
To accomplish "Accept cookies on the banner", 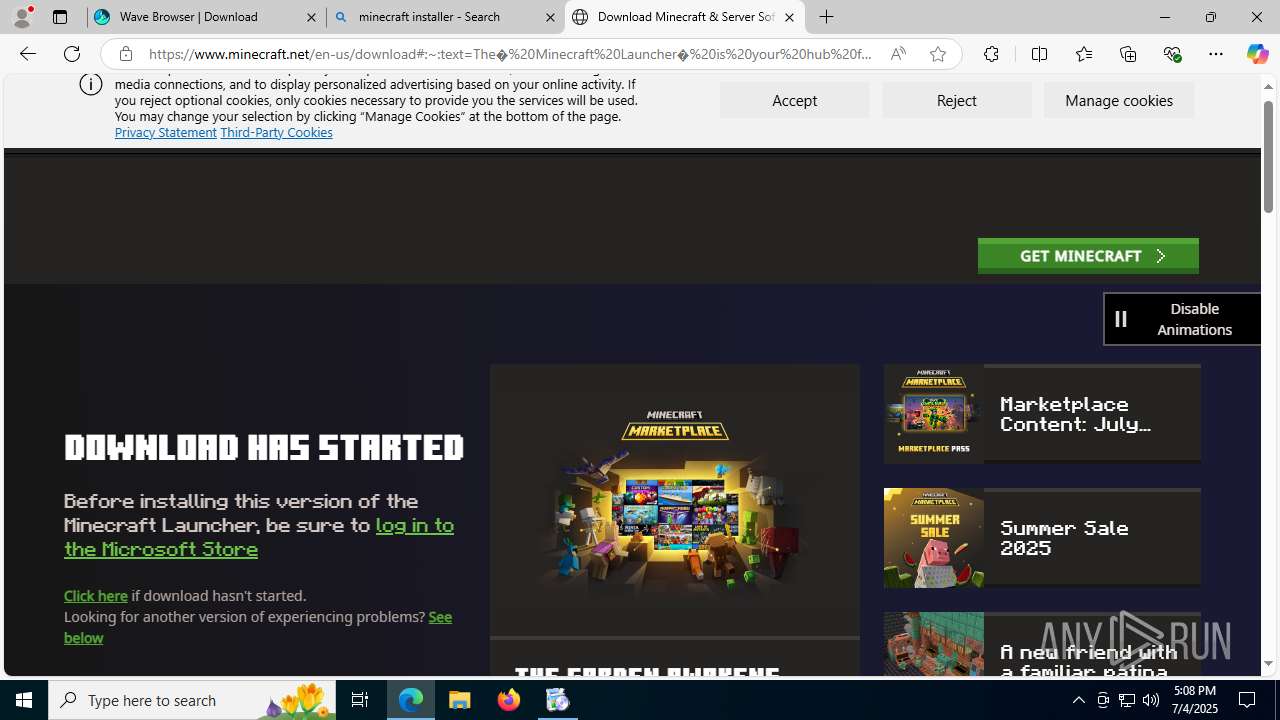I will coord(794,100).
